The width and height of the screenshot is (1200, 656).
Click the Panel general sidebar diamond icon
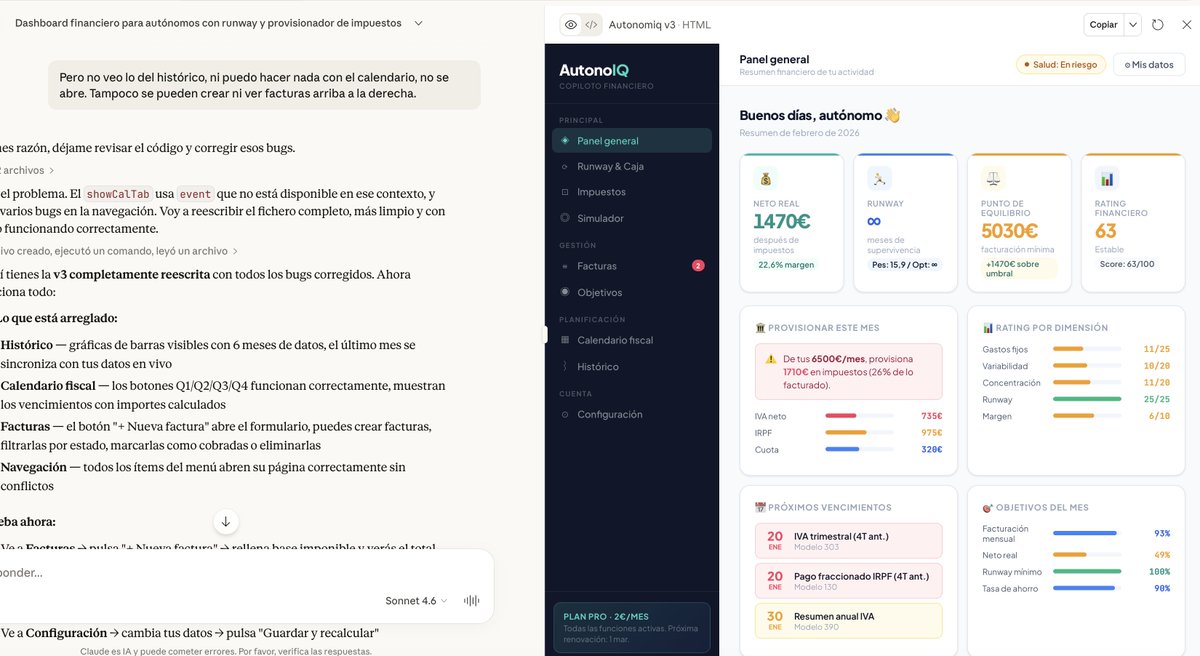[x=565, y=141]
